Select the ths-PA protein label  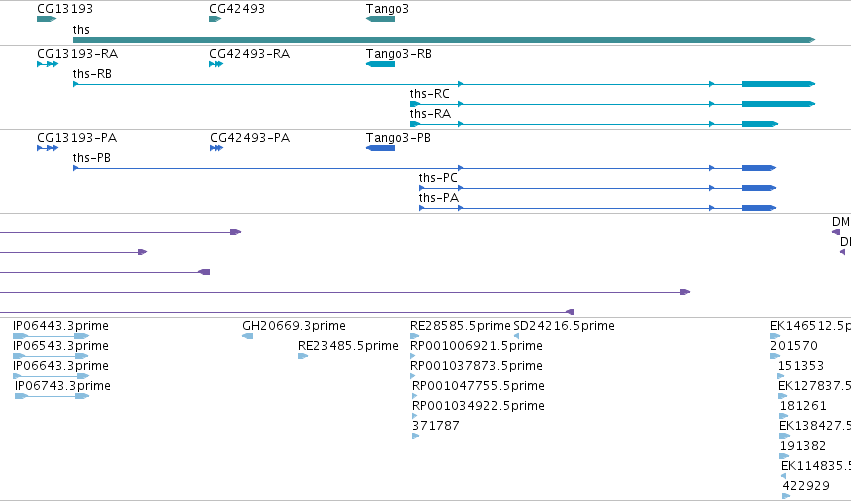(439, 198)
